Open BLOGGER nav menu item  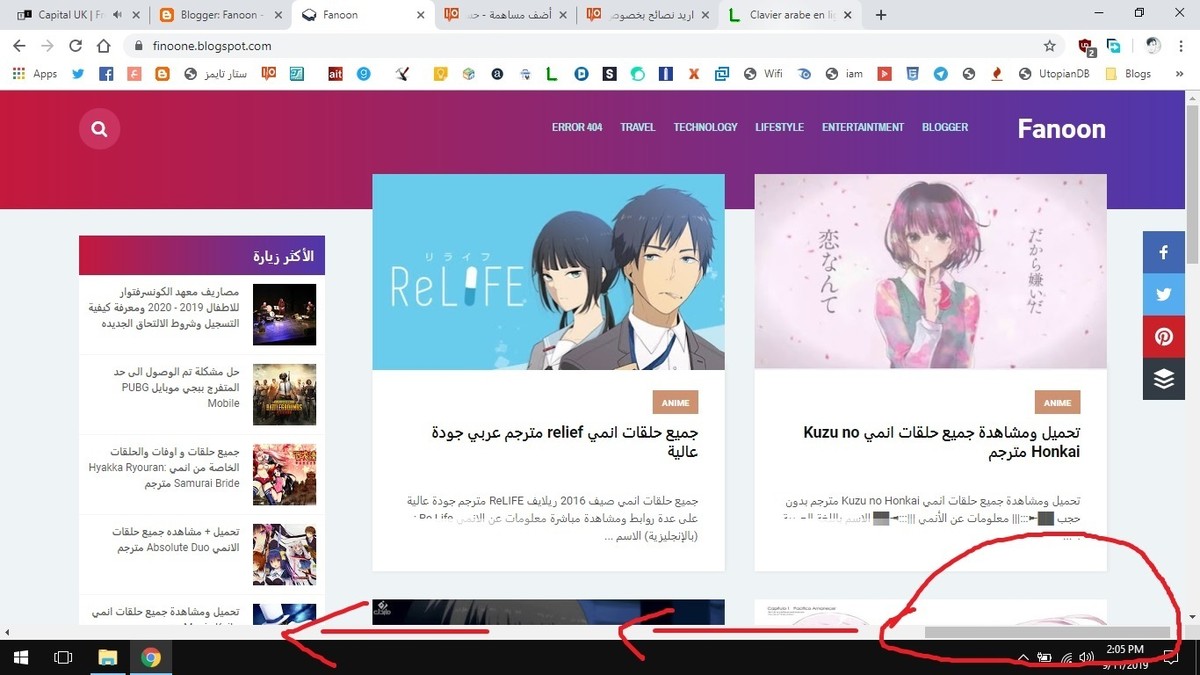click(x=945, y=127)
